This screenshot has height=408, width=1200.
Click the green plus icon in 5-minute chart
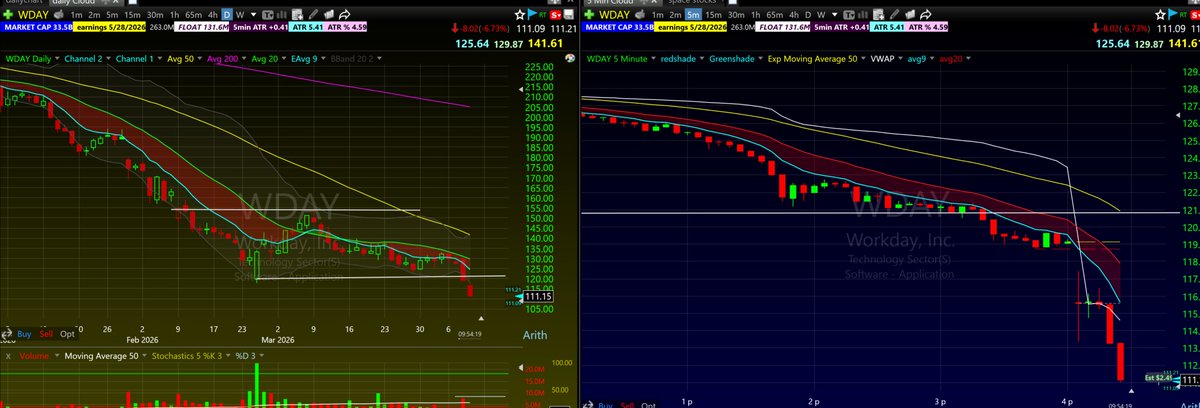click(x=589, y=15)
